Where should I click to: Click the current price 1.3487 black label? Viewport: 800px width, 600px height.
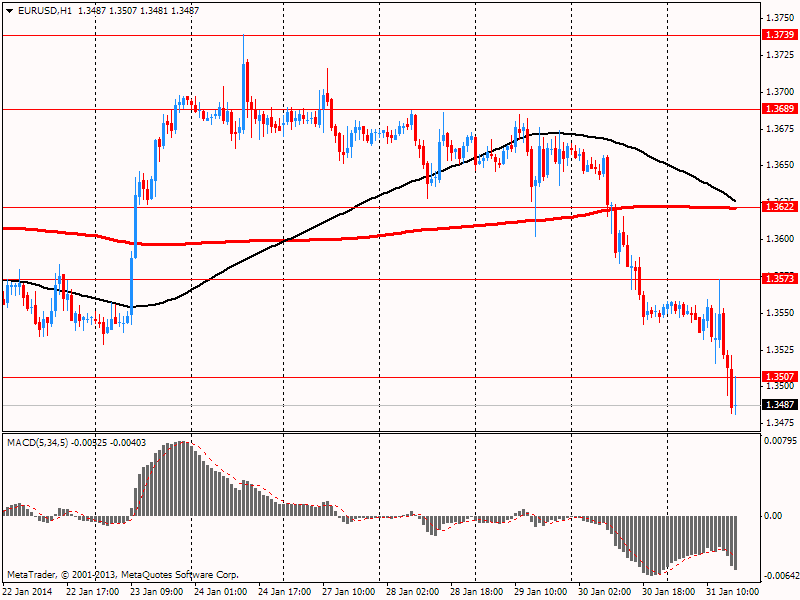(x=780, y=405)
